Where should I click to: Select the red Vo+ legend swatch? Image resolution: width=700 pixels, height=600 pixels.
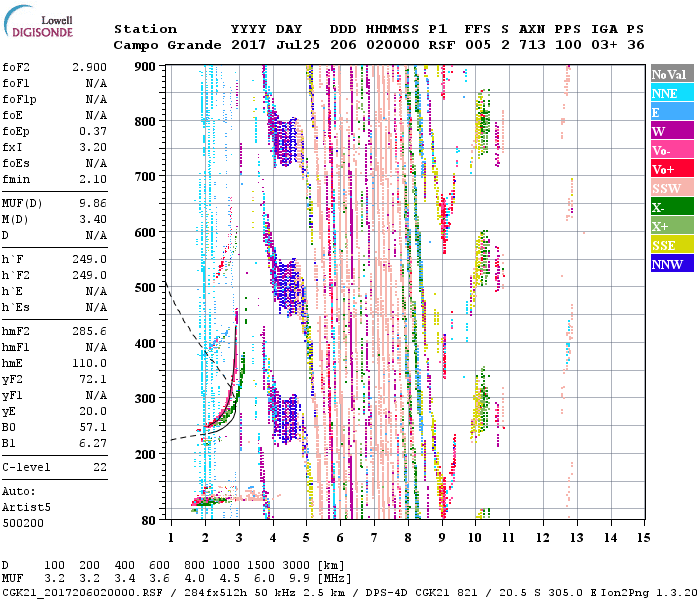[x=668, y=170]
